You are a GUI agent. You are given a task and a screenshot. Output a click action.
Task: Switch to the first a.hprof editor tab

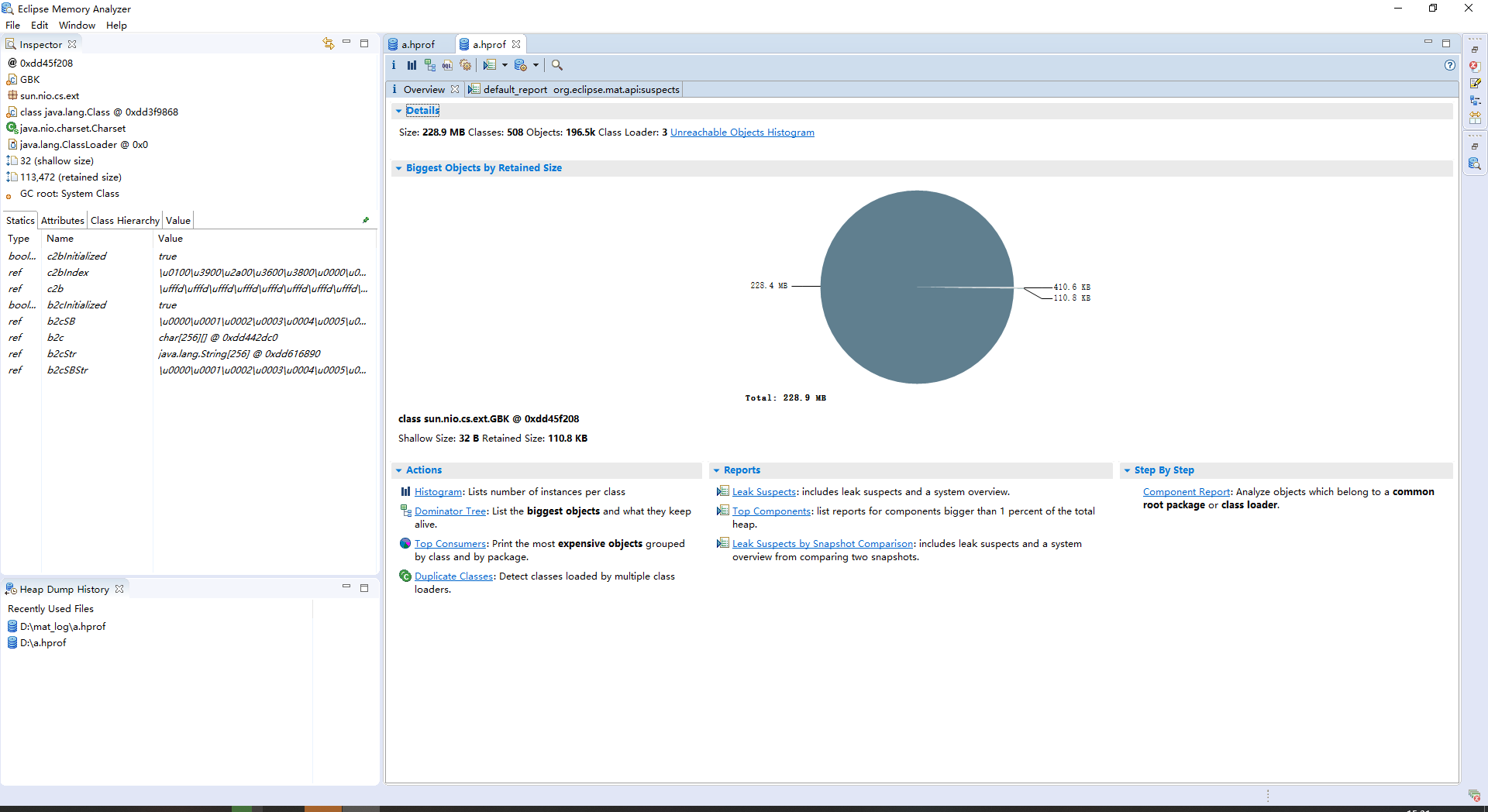tap(418, 44)
